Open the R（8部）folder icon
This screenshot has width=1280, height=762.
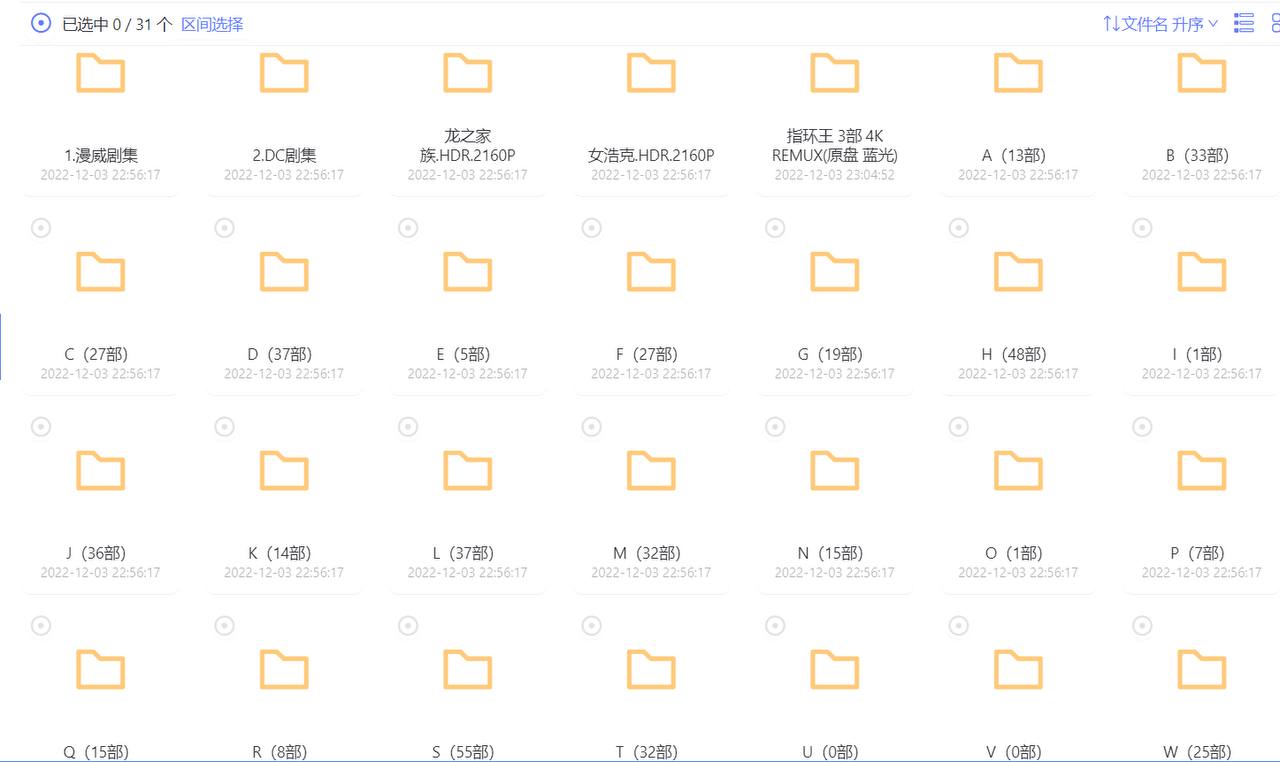coord(284,669)
